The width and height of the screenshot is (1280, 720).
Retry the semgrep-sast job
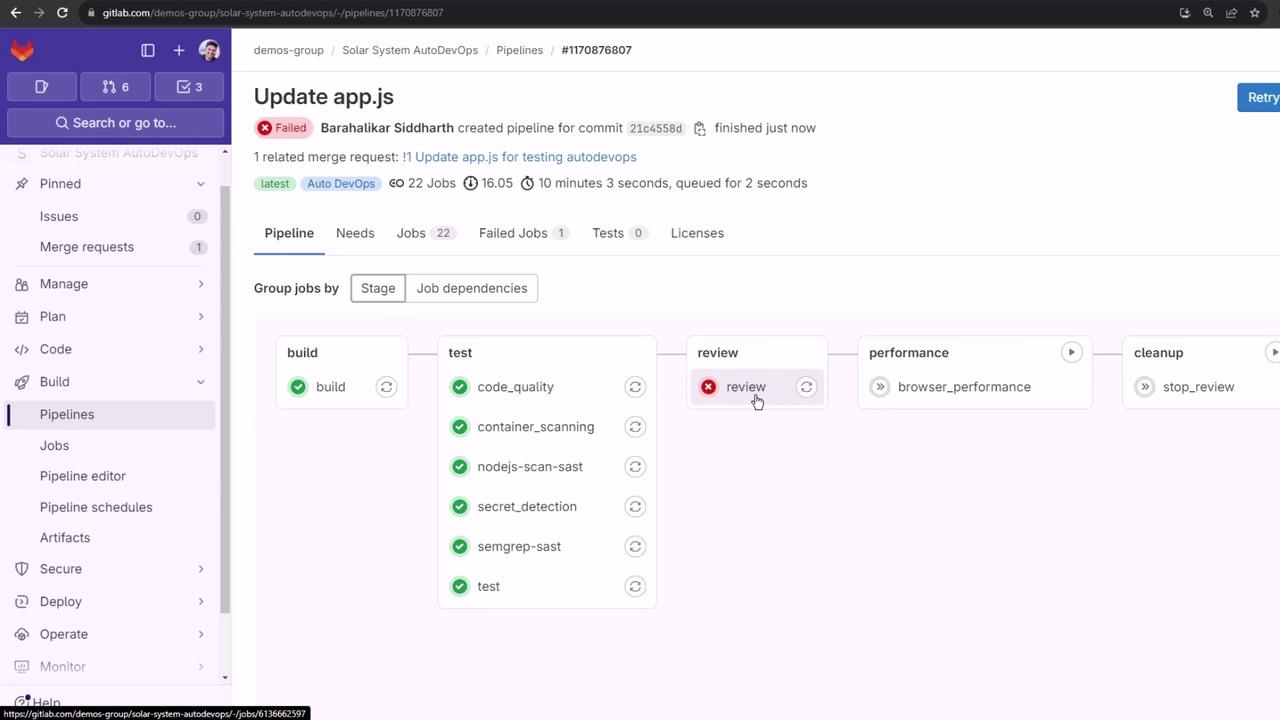[x=635, y=547]
